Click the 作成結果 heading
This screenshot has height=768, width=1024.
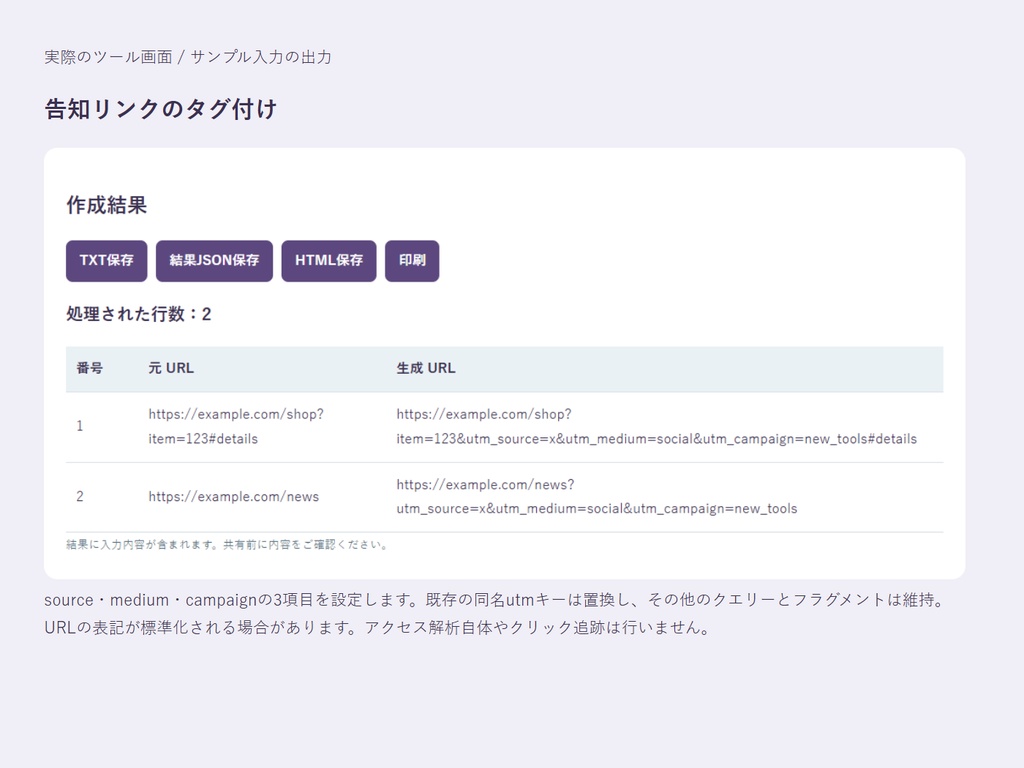click(x=106, y=205)
